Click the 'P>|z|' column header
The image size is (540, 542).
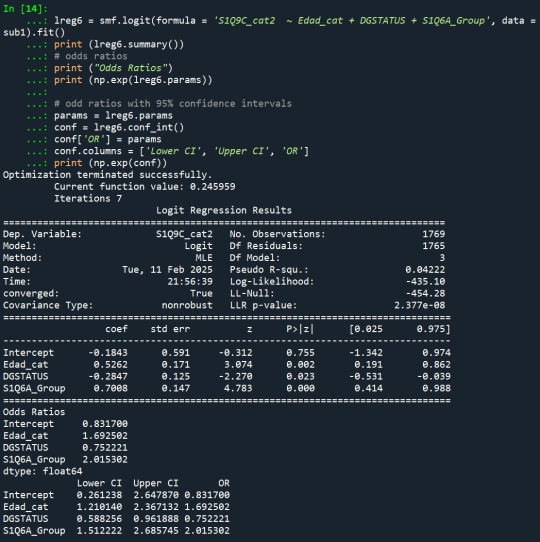click(300, 329)
